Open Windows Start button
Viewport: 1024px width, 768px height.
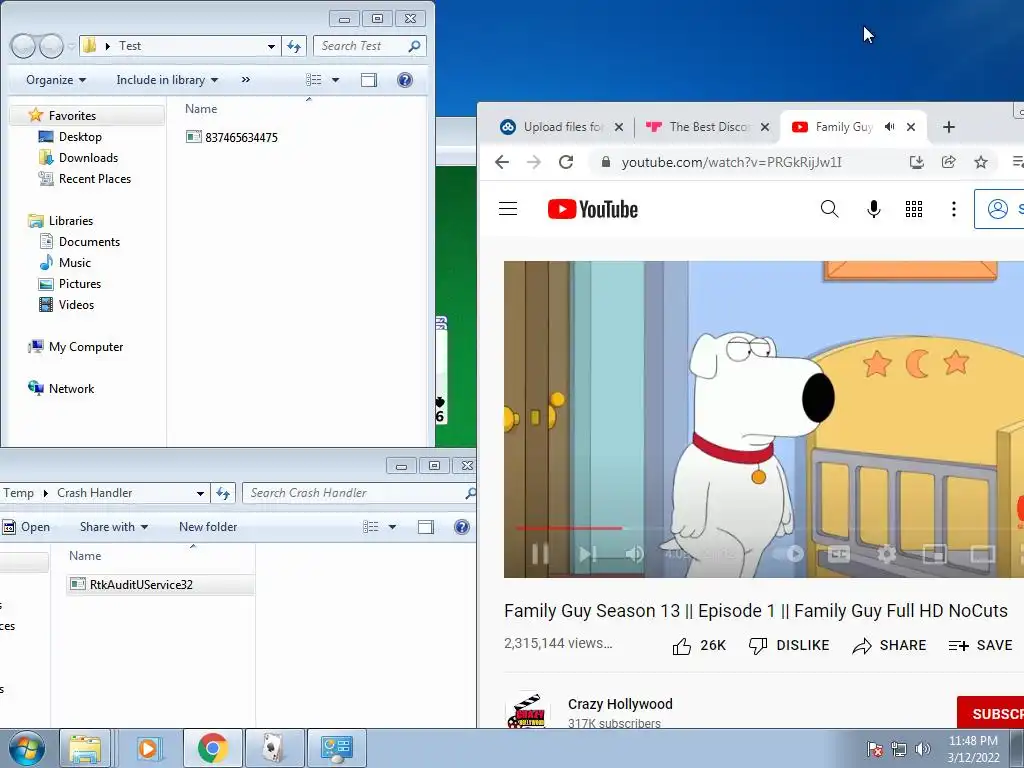click(26, 748)
